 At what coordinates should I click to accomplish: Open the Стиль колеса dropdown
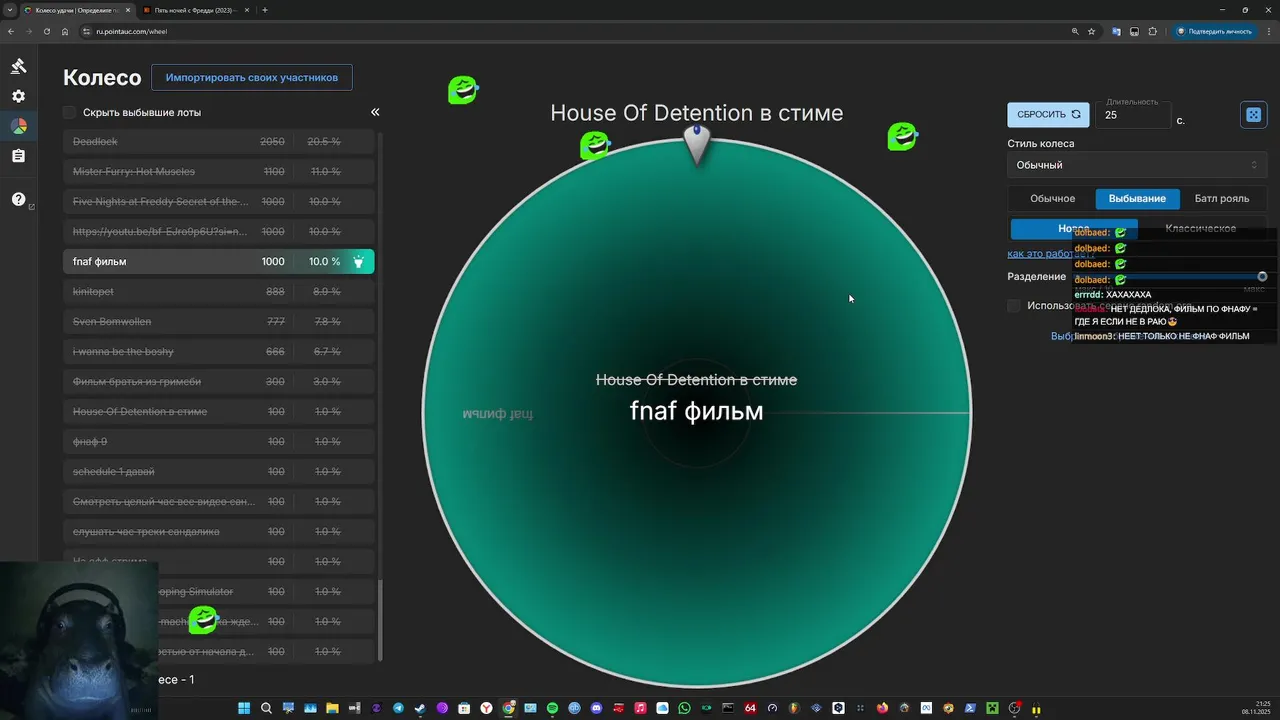click(1137, 165)
